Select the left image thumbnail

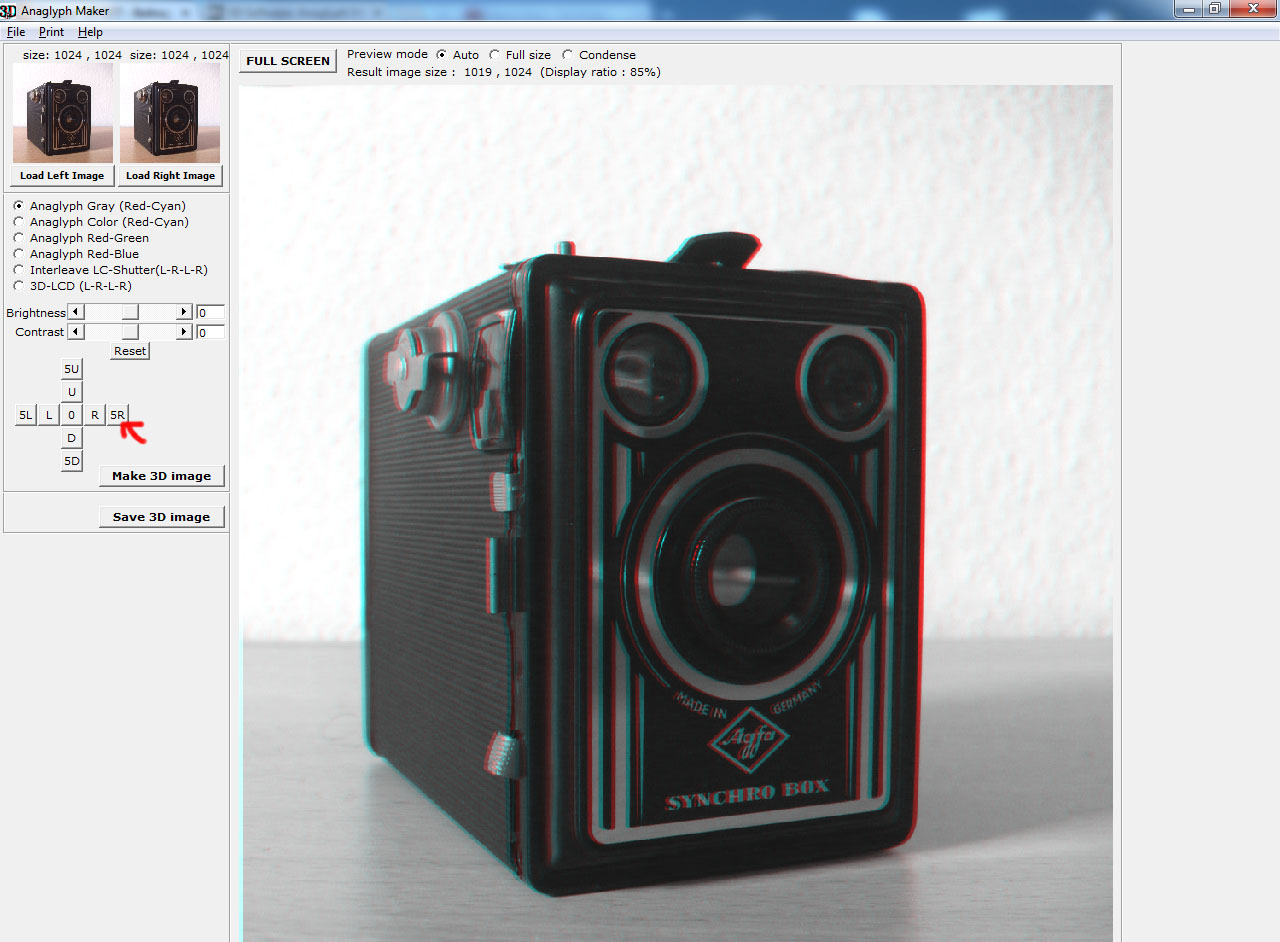63,113
